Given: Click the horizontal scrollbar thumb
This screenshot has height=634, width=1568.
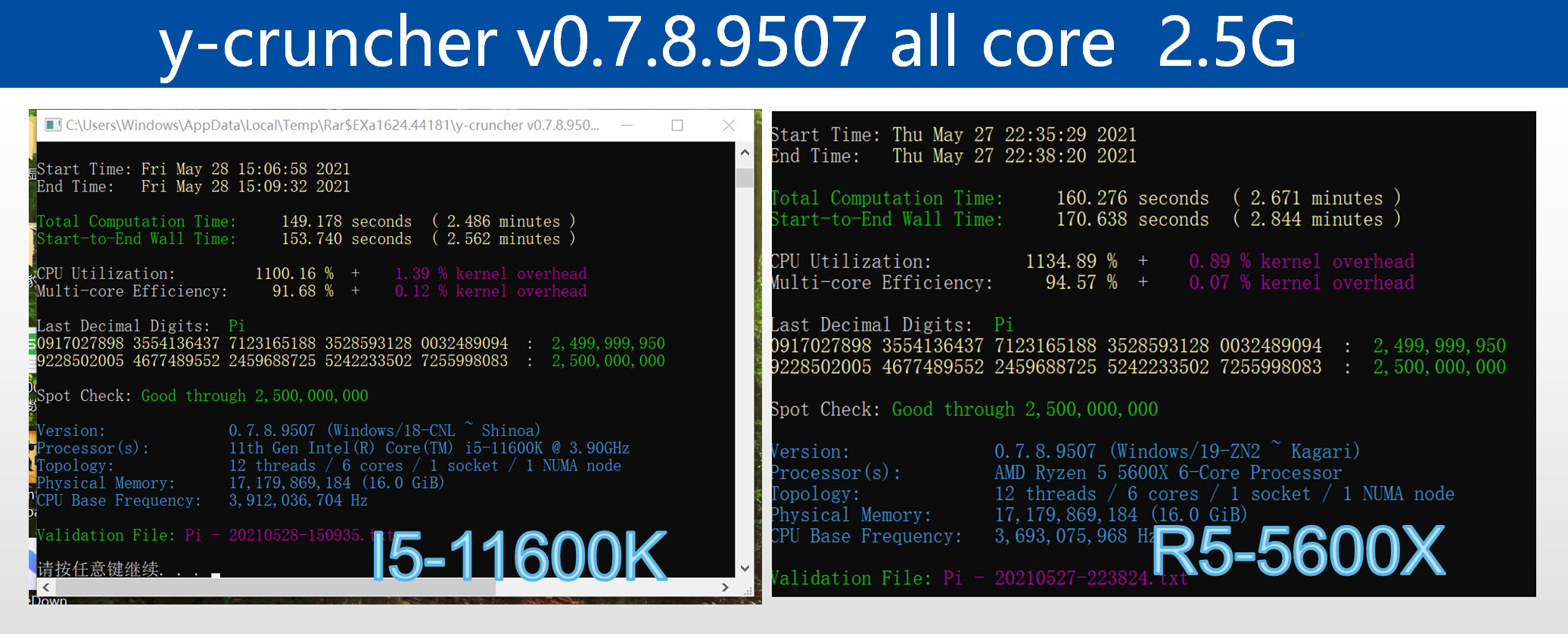Looking at the screenshot, I should pos(275,587).
